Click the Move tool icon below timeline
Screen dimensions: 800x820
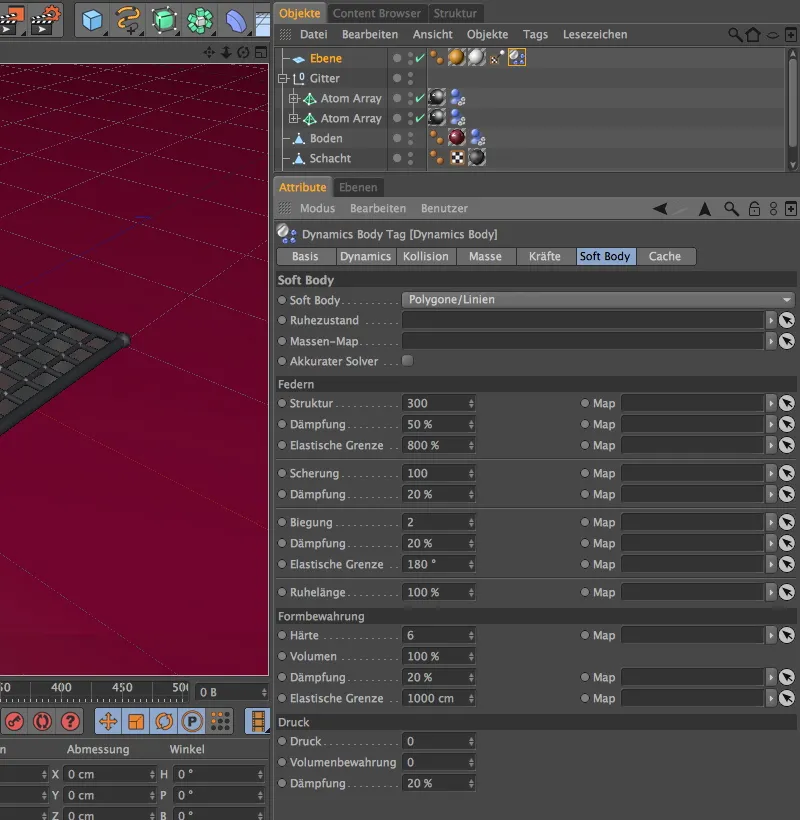[108, 722]
